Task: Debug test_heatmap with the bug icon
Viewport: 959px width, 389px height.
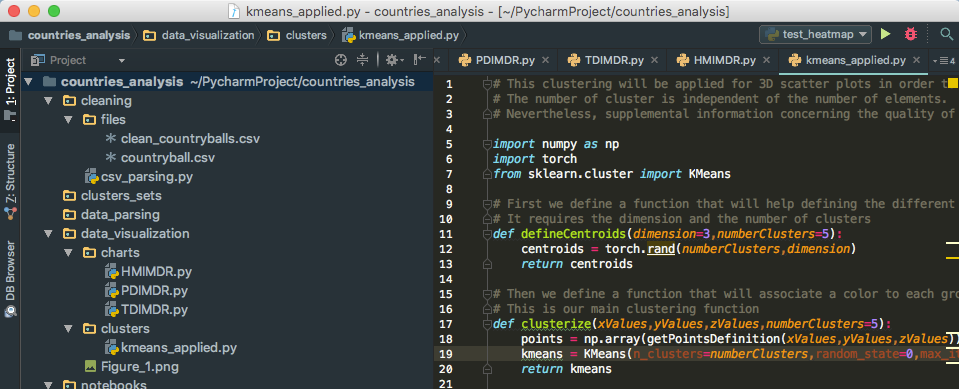Action: pos(911,34)
